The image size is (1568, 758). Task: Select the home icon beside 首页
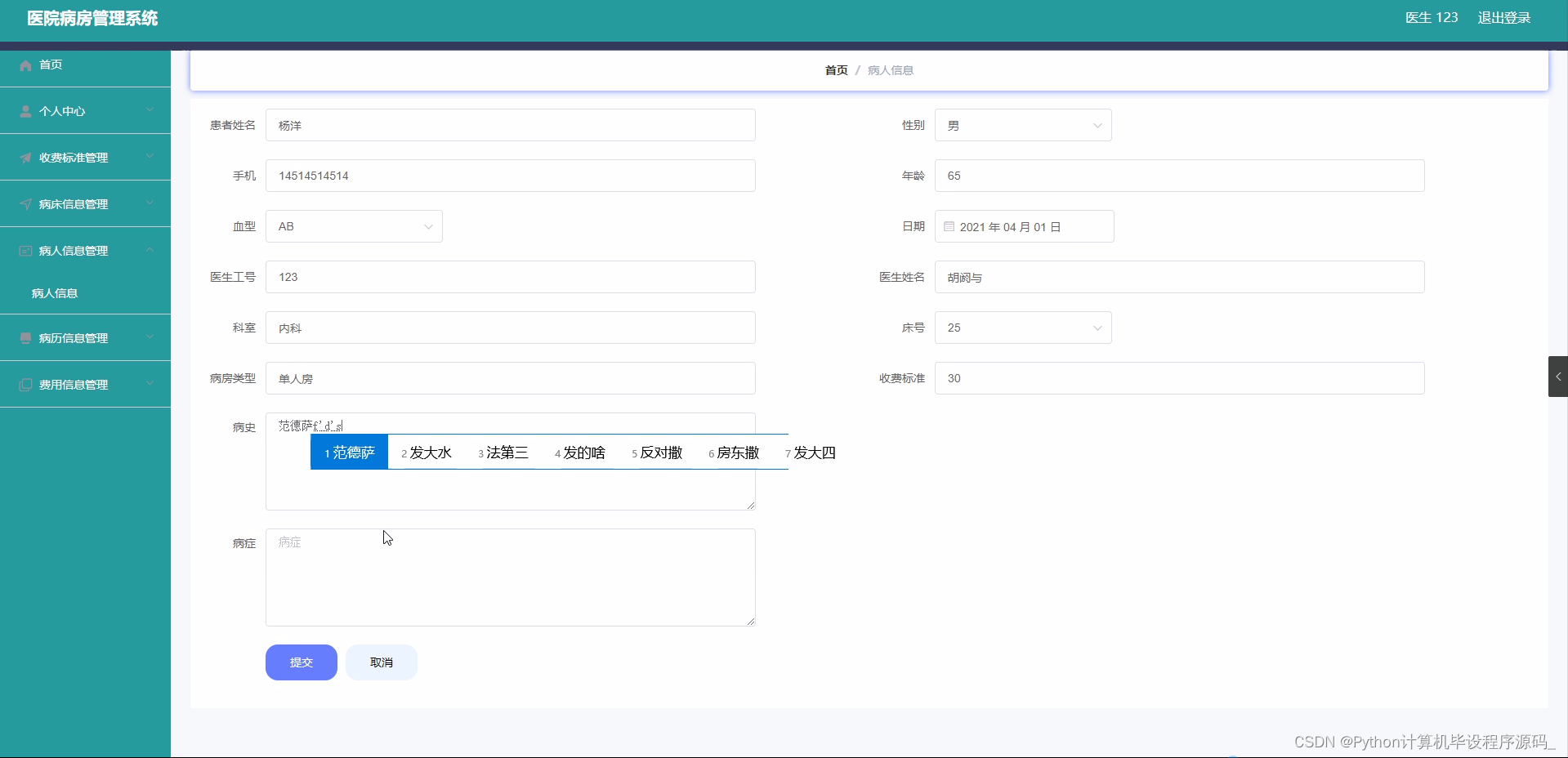click(x=24, y=65)
